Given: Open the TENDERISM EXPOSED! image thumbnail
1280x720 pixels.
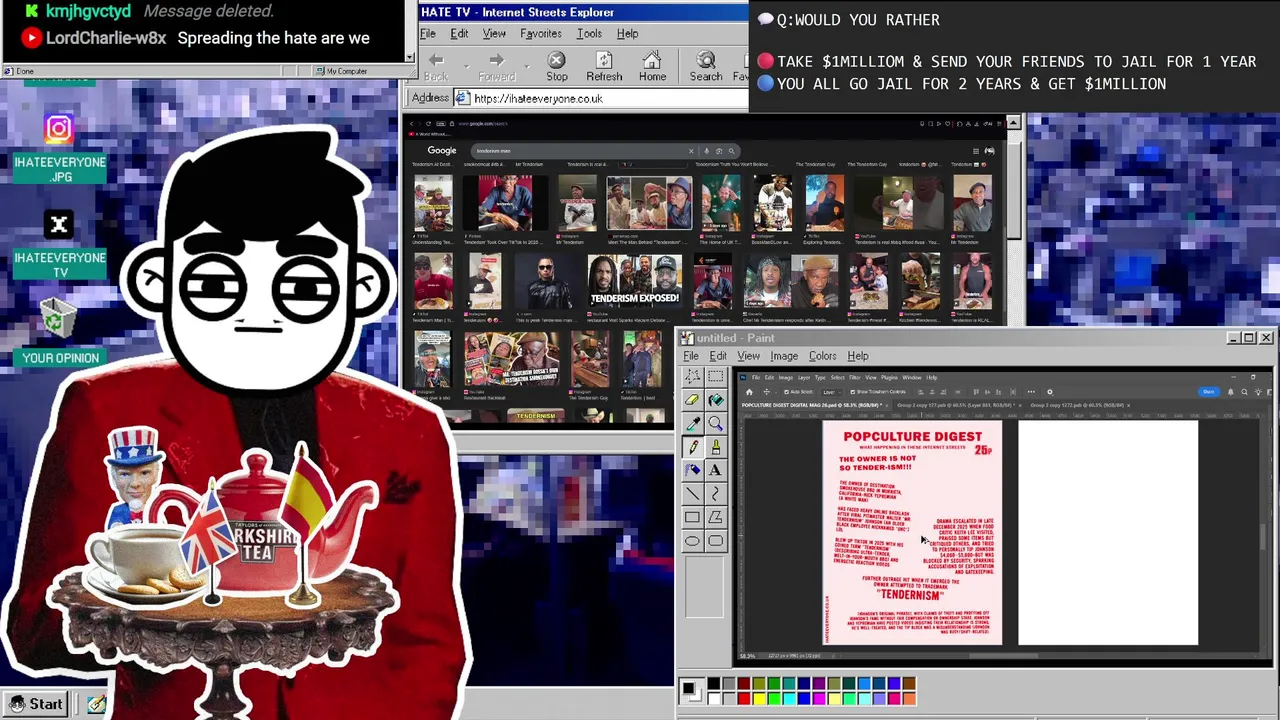Looking at the screenshot, I should pyautogui.click(x=634, y=281).
